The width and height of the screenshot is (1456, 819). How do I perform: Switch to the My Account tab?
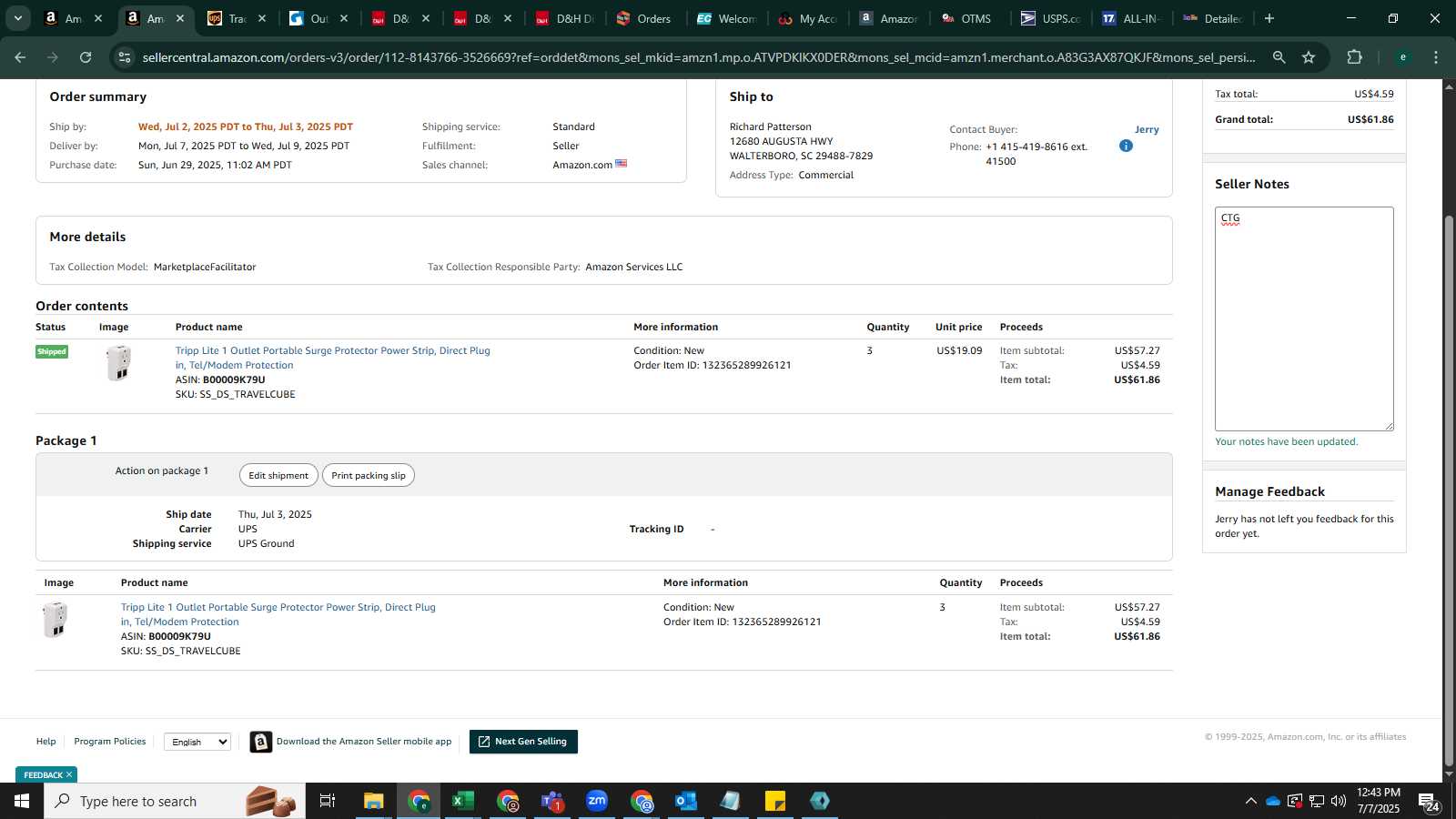808,18
